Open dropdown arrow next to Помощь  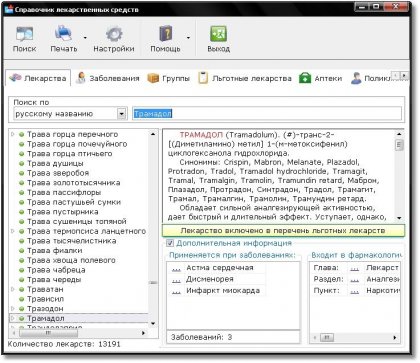(188, 38)
